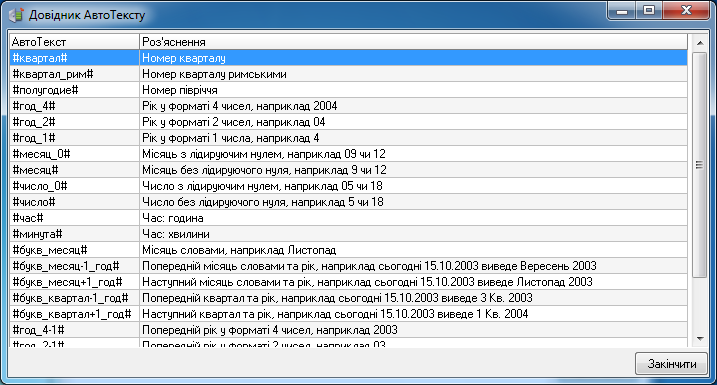
Task: Click the scrollbar up arrow
Action: tap(700, 43)
